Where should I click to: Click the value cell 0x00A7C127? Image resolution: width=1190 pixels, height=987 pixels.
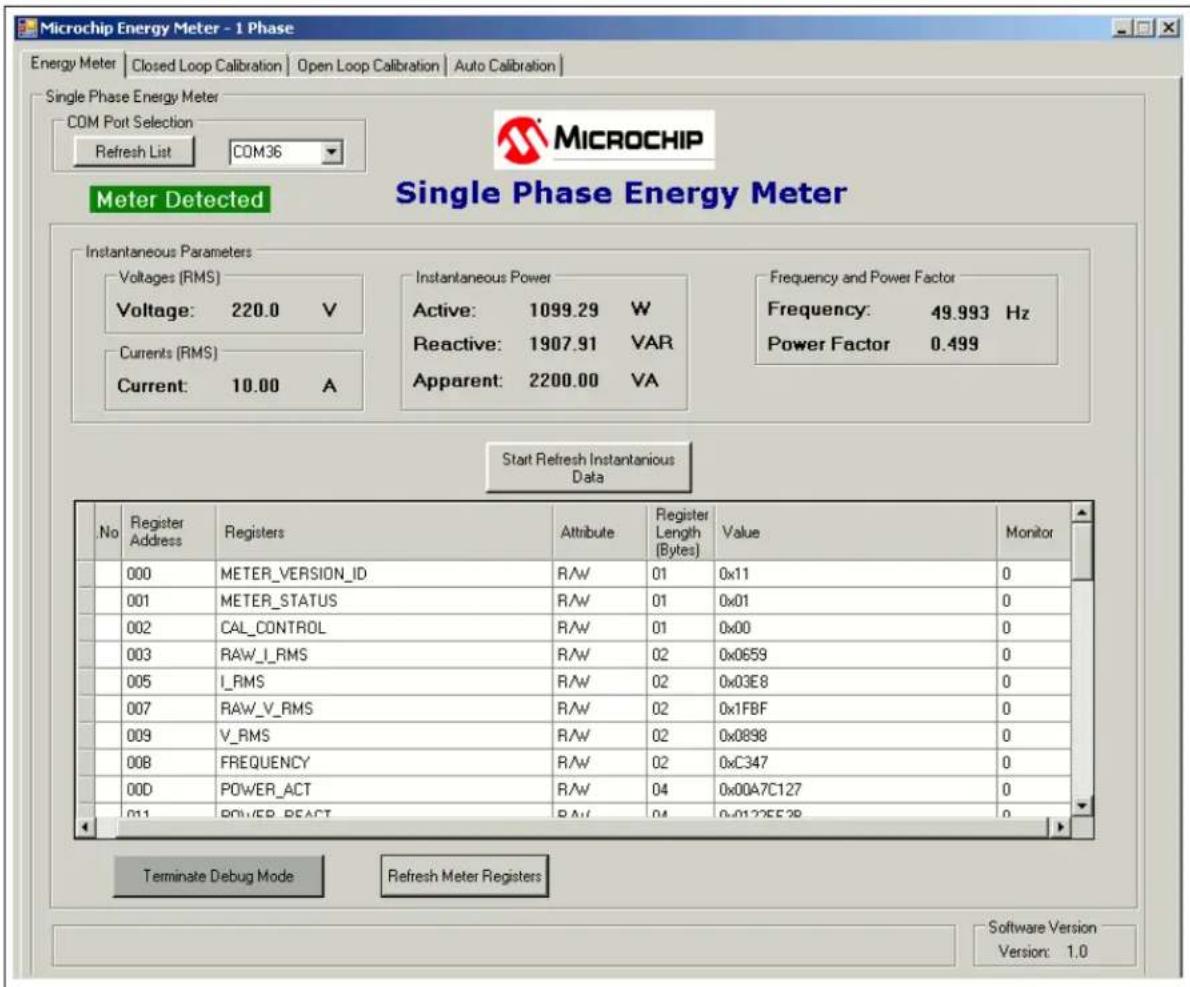click(855, 790)
